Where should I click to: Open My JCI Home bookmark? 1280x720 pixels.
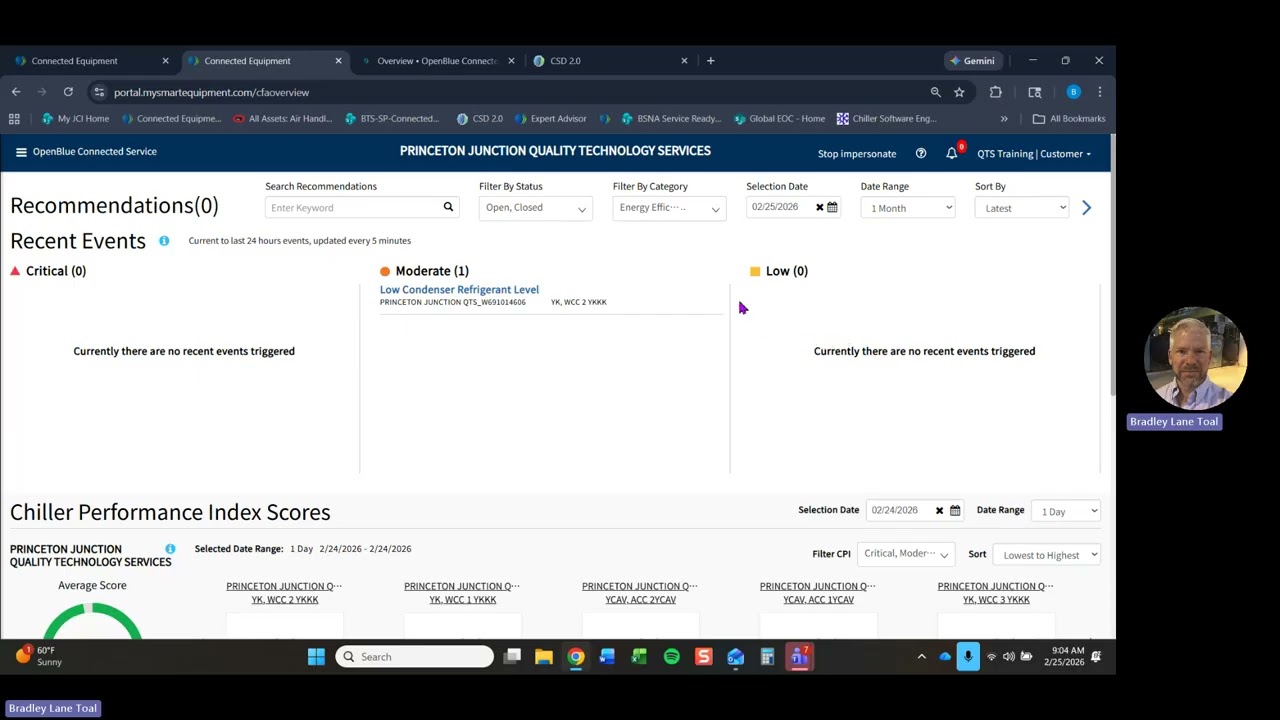click(x=76, y=119)
